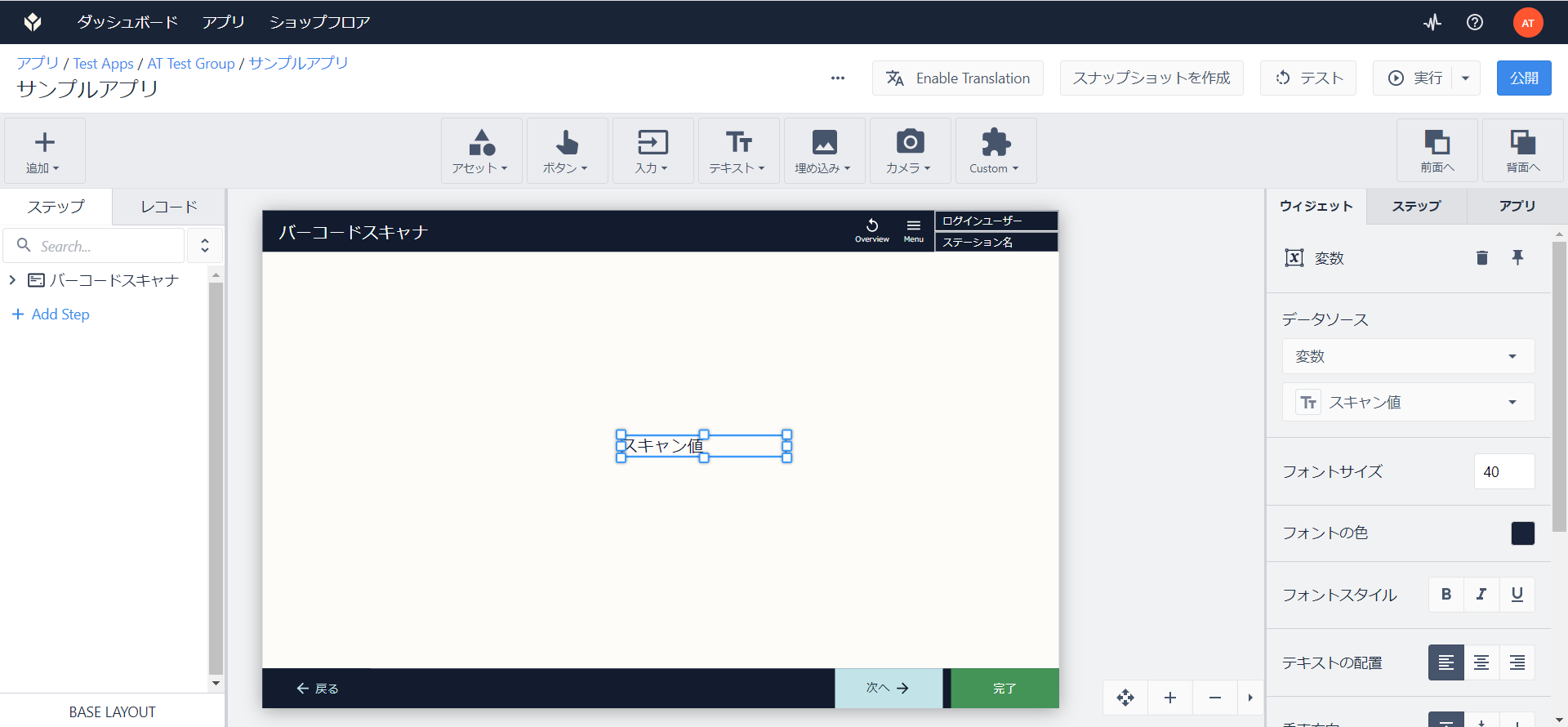The width and height of the screenshot is (1568, 727).
Task: Send widget to back with 背面へ icon
Action: pyautogui.click(x=1522, y=150)
